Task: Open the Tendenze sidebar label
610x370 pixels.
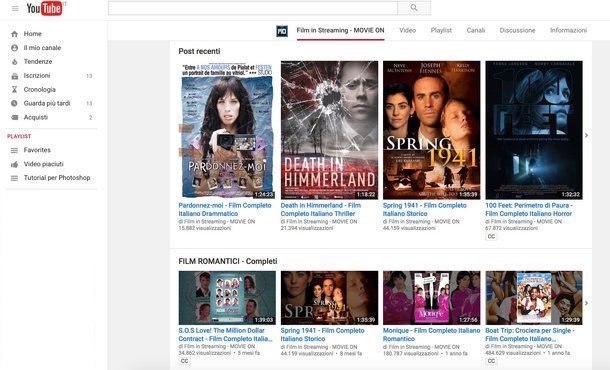Action: [x=38, y=61]
